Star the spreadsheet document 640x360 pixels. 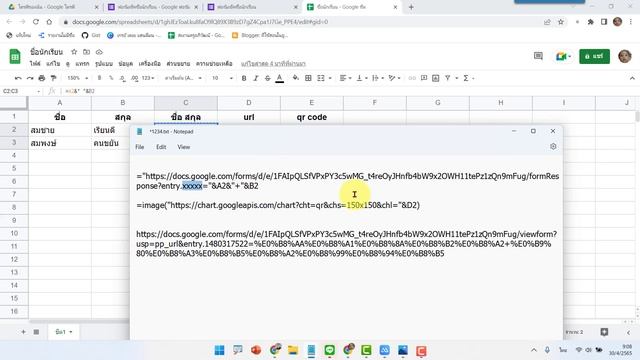(74, 52)
